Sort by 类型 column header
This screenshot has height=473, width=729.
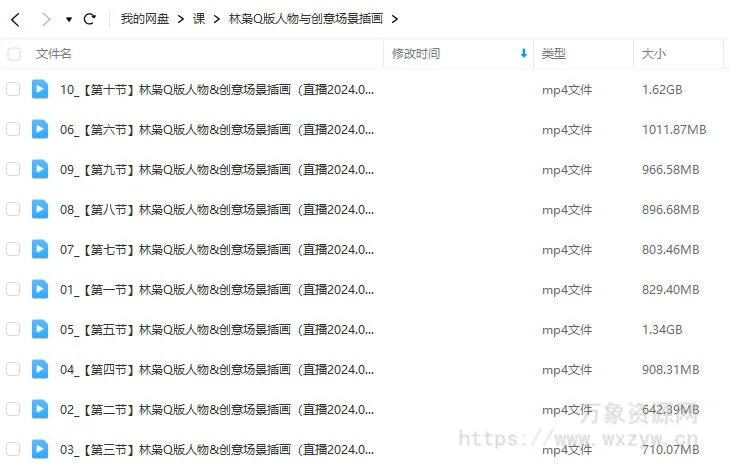553,54
